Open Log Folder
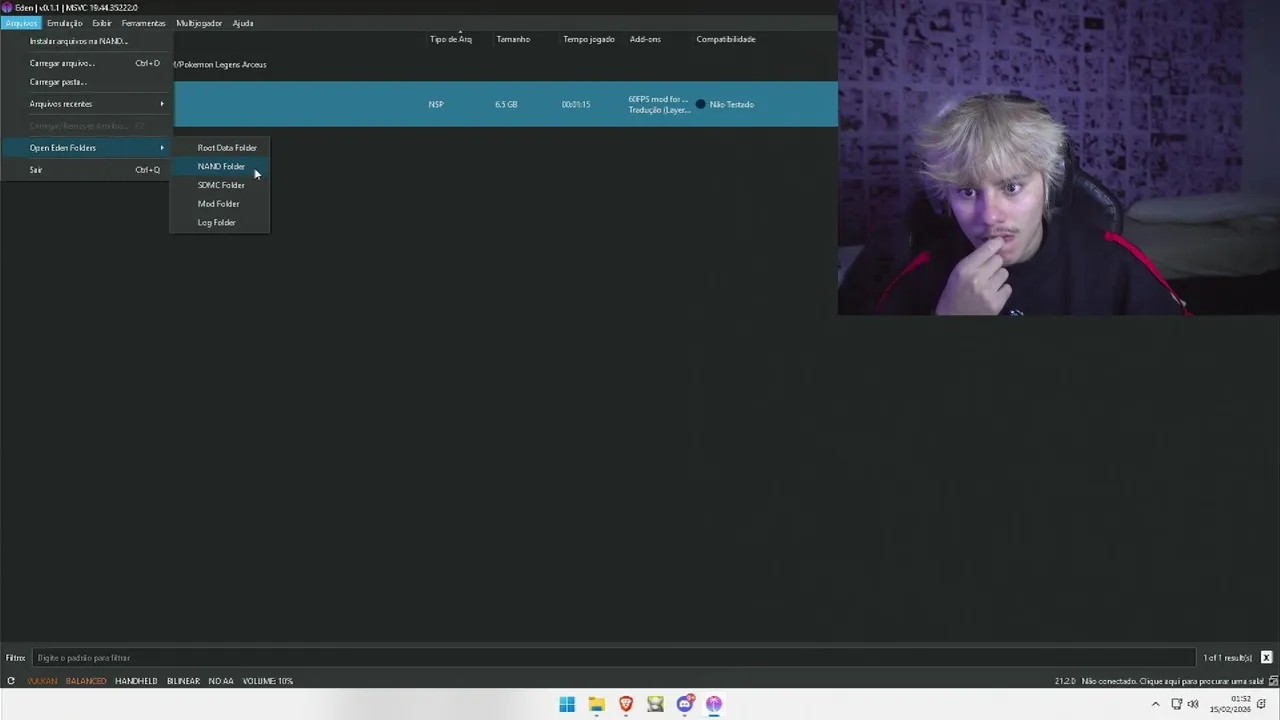 (220, 222)
